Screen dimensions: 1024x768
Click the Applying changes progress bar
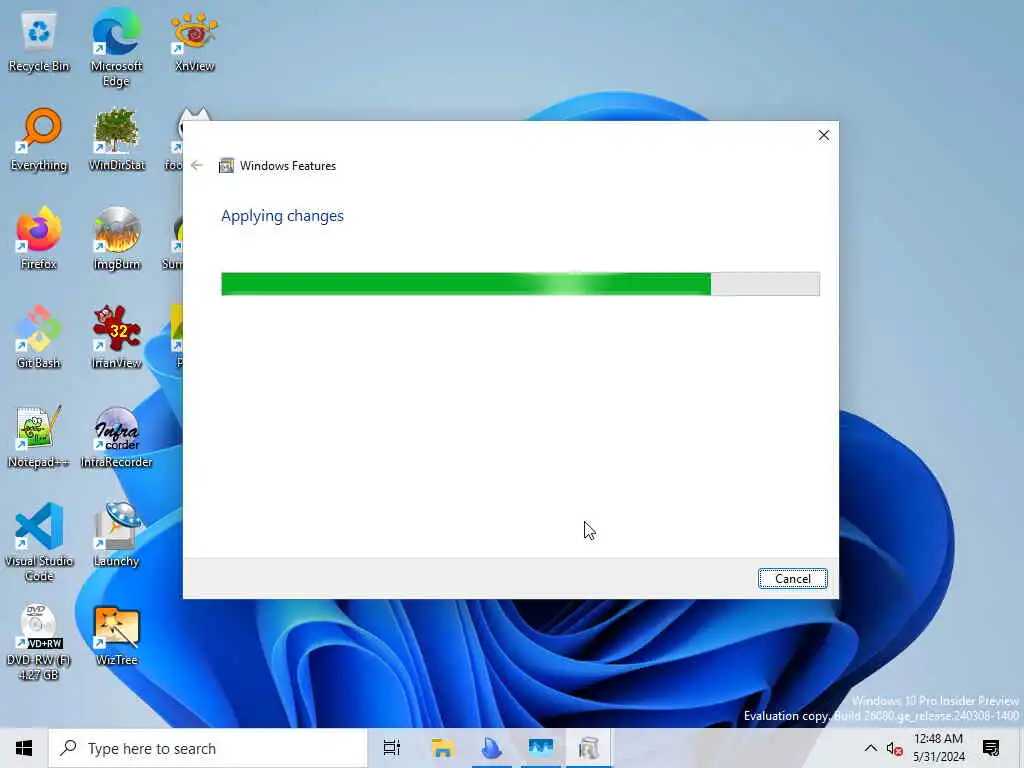tap(520, 284)
